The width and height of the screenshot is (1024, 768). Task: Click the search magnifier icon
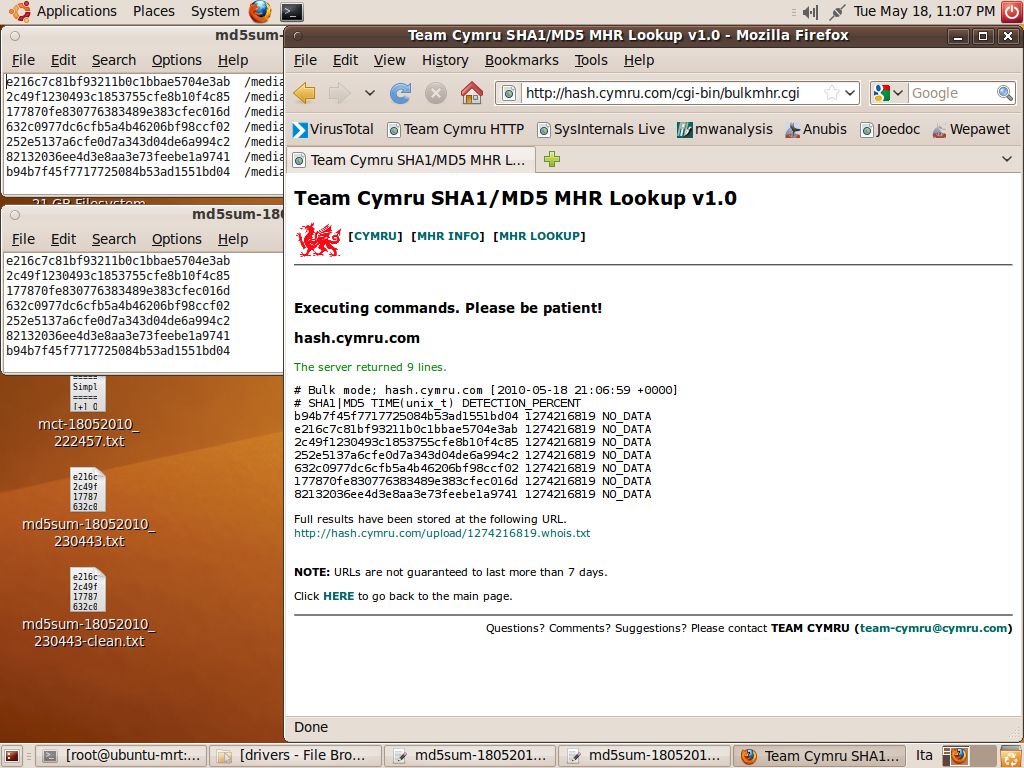pos(1004,93)
